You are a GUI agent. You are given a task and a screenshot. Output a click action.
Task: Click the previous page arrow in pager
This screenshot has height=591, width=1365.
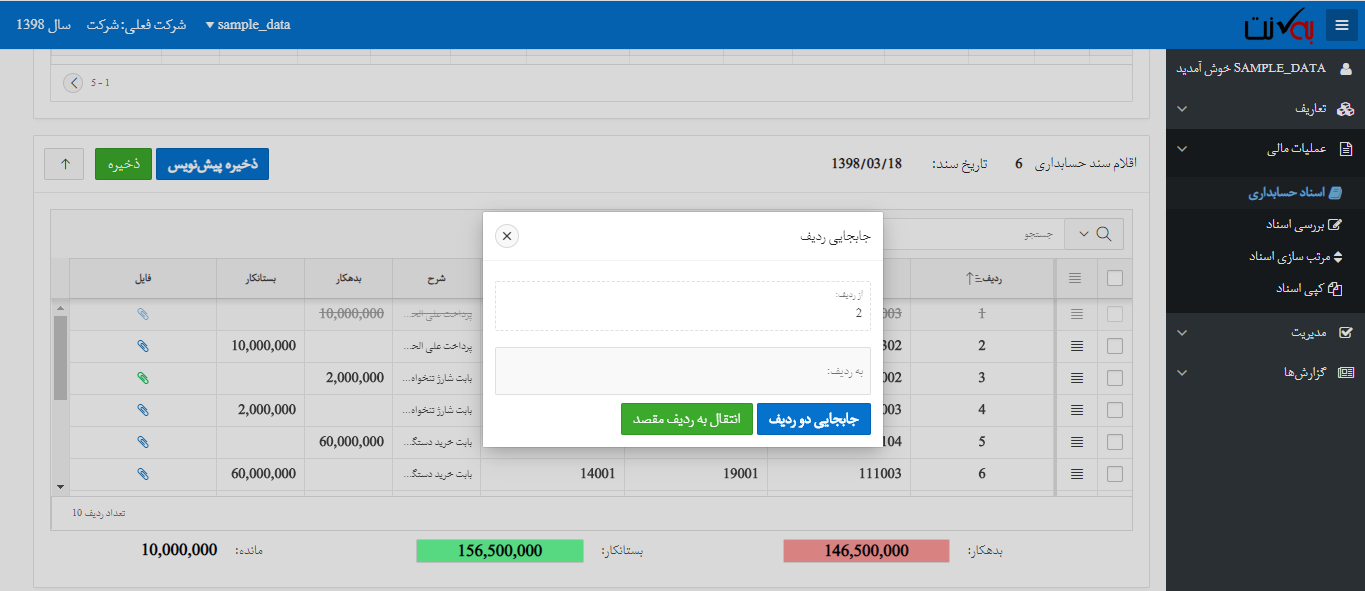pos(73,82)
